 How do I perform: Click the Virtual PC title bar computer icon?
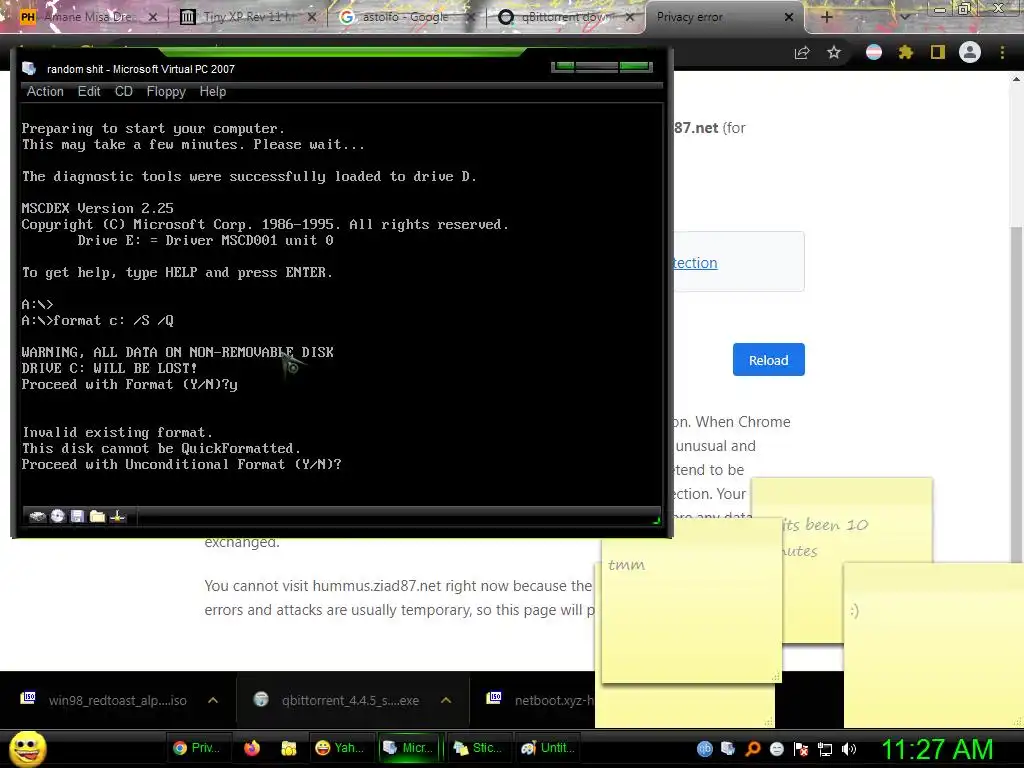(x=29, y=69)
